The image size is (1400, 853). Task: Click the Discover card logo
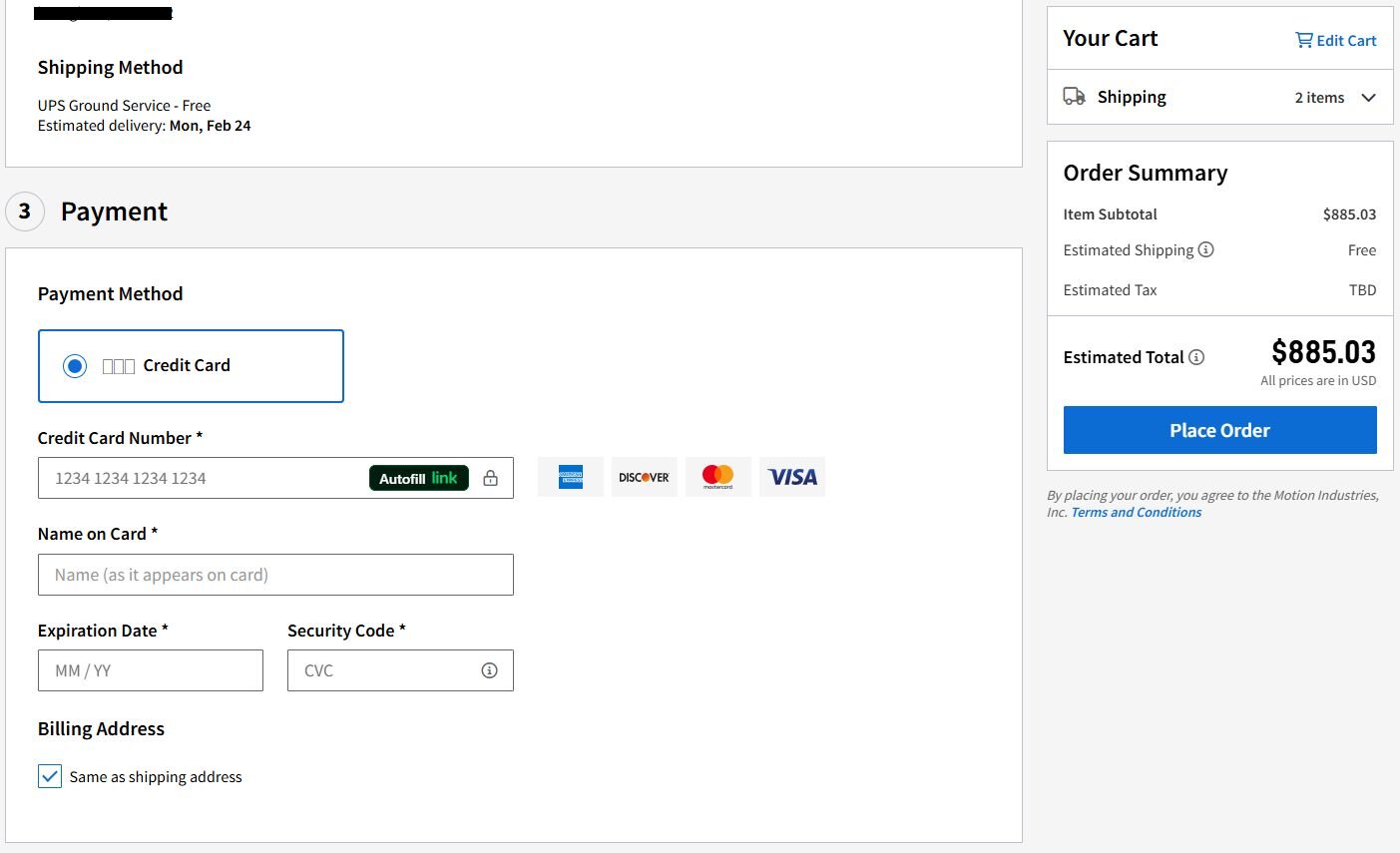click(x=644, y=477)
